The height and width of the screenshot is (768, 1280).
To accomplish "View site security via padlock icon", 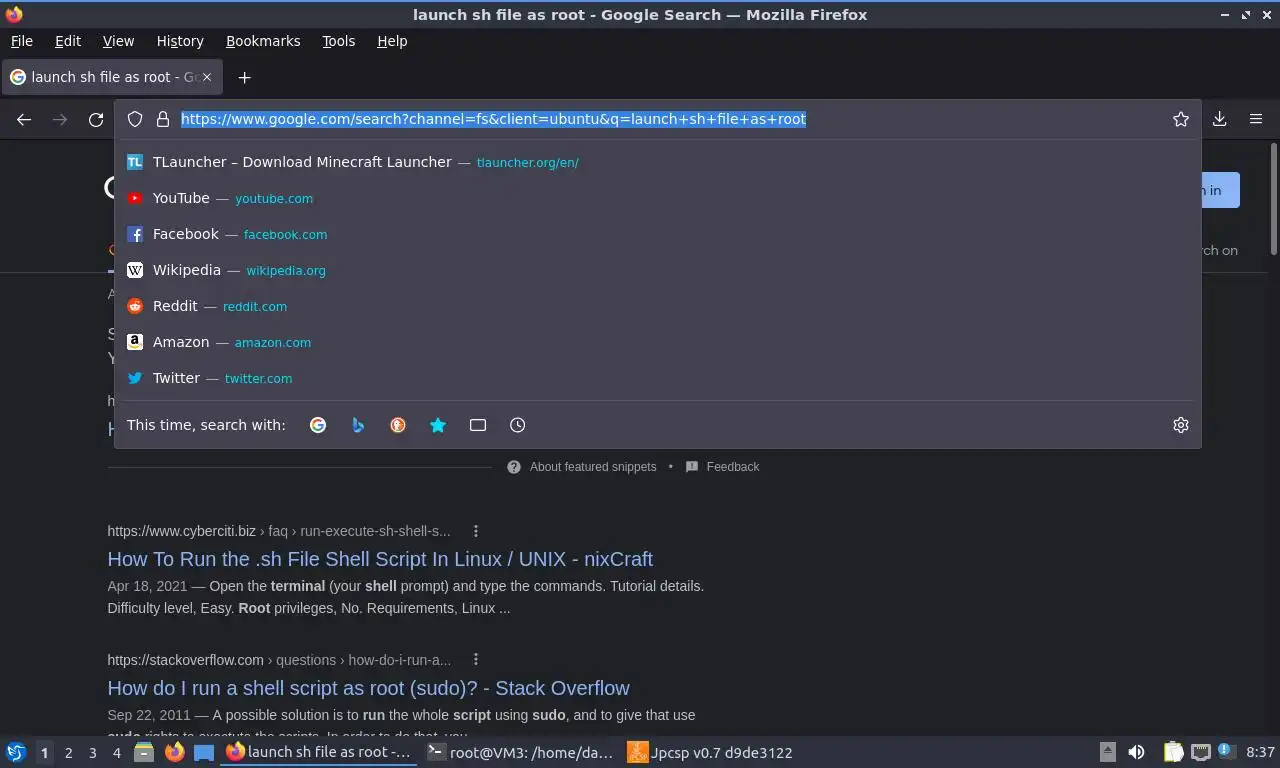I will [163, 119].
